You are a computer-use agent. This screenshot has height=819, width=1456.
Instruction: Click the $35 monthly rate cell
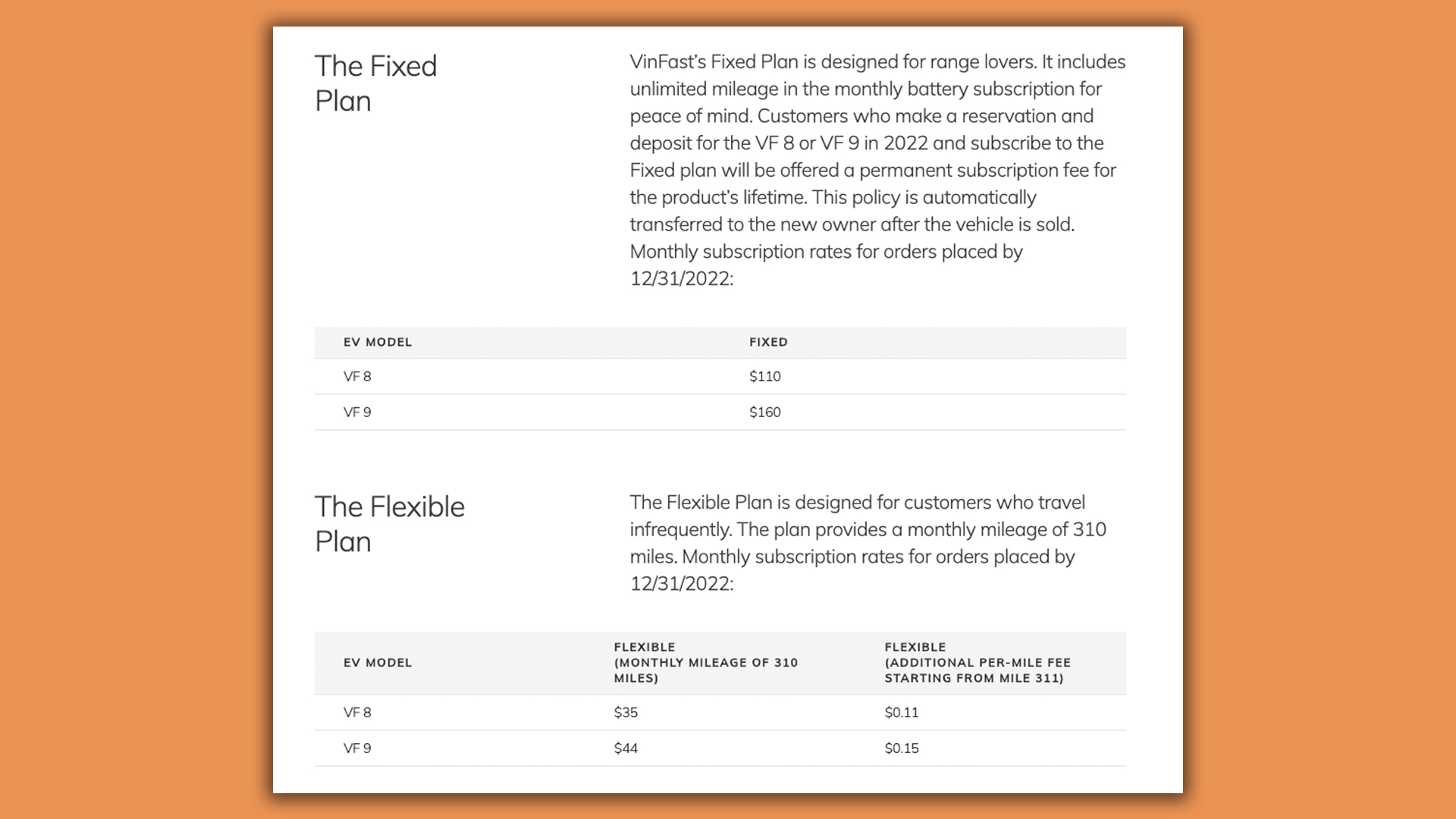[626, 713]
